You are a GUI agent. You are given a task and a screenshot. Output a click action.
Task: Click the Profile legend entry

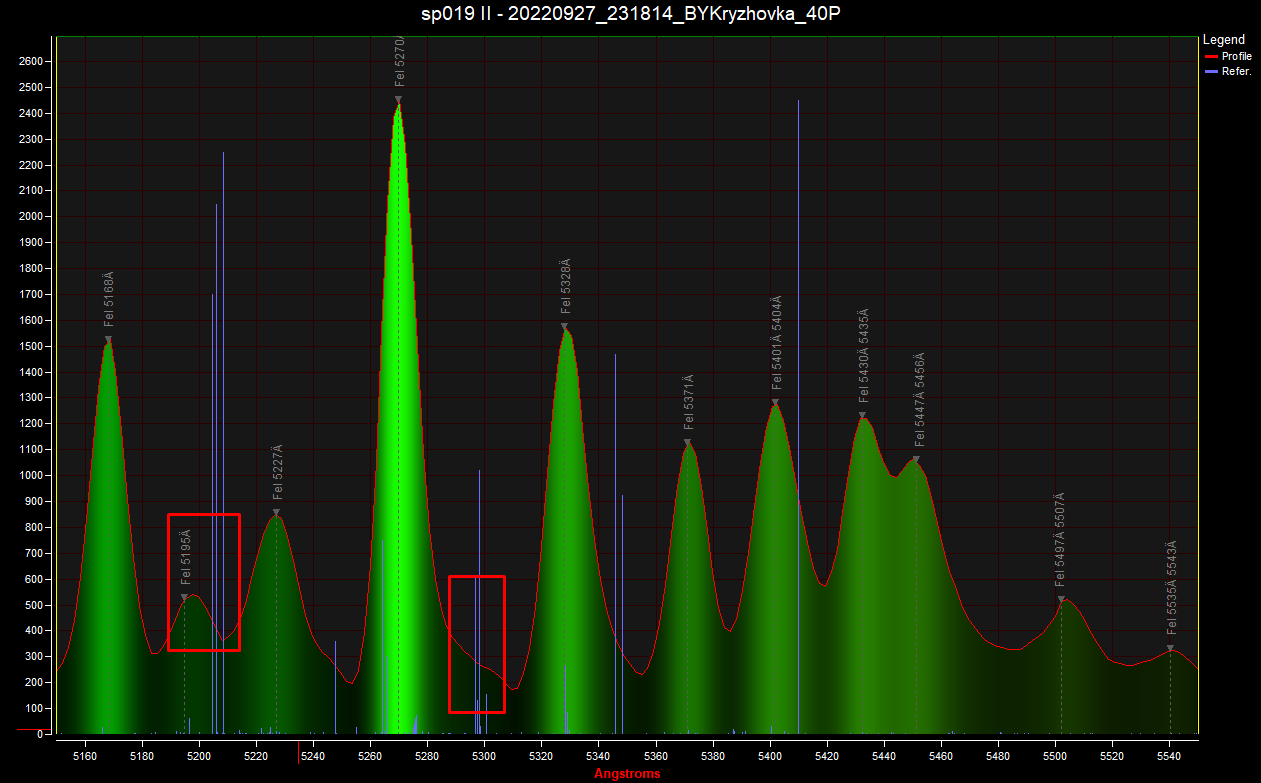pyautogui.click(x=1229, y=57)
